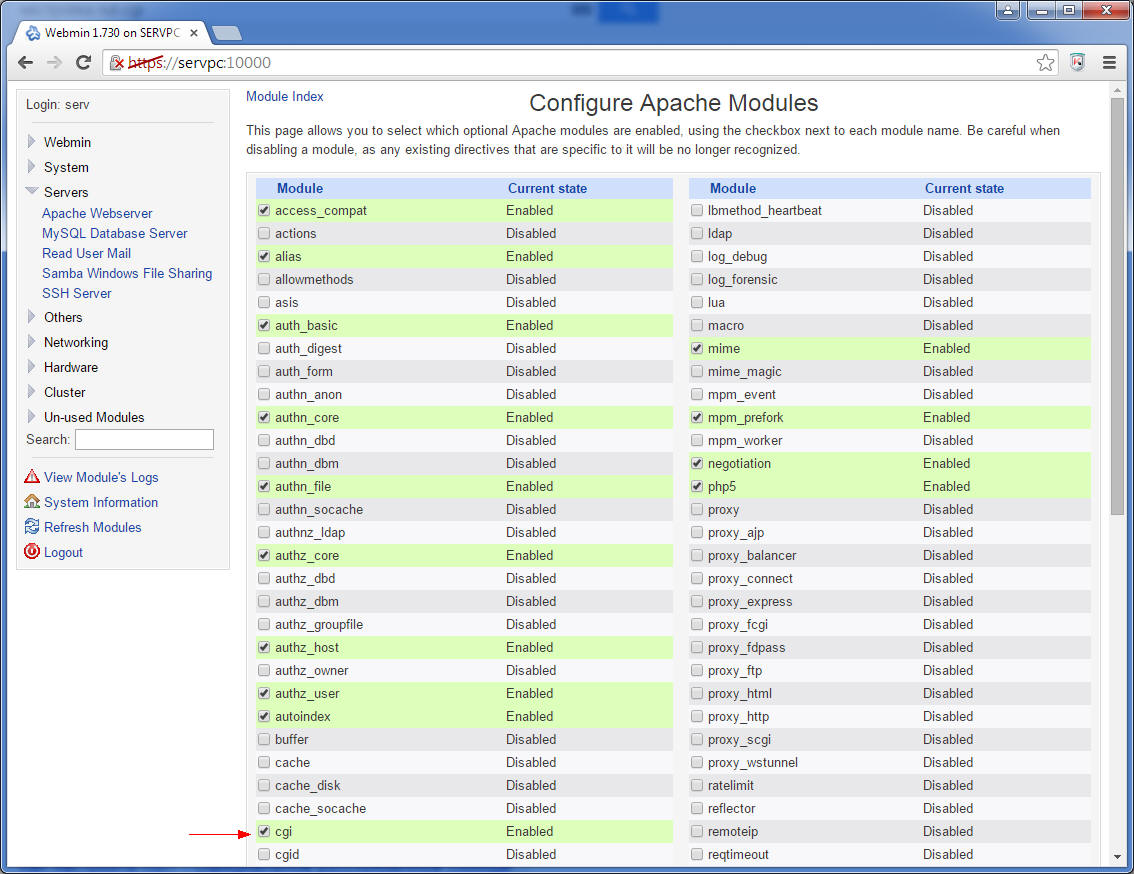Image resolution: width=1134 pixels, height=874 pixels.
Task: Expand the Webmin category in the sidebar
Action: point(31,141)
